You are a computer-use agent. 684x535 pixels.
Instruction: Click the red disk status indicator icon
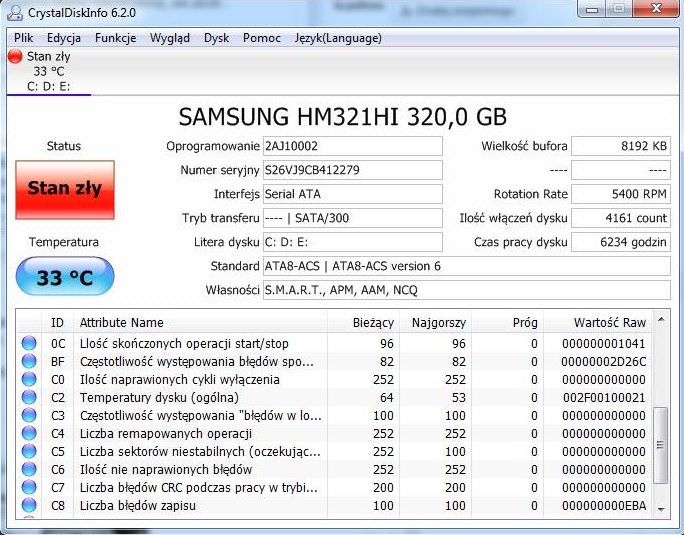pos(15,56)
